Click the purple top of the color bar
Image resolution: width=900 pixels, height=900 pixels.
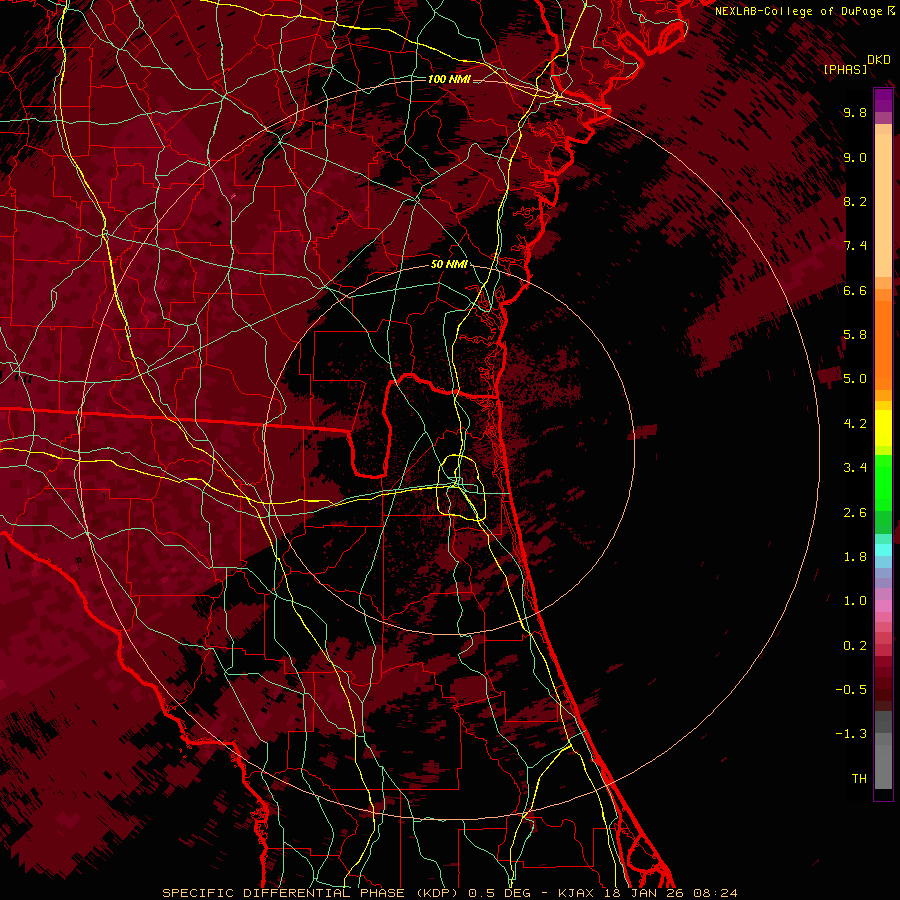883,100
